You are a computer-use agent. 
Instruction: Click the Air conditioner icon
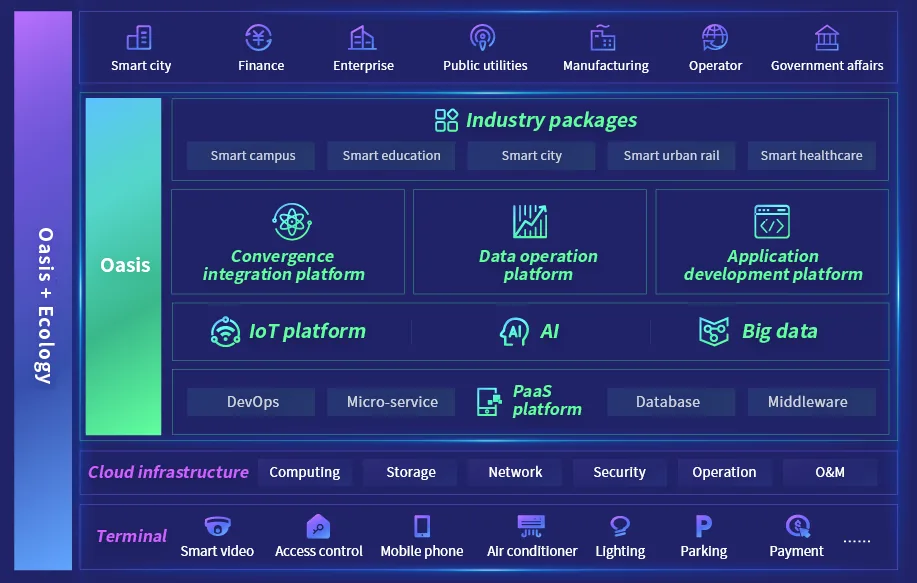tap(531, 526)
